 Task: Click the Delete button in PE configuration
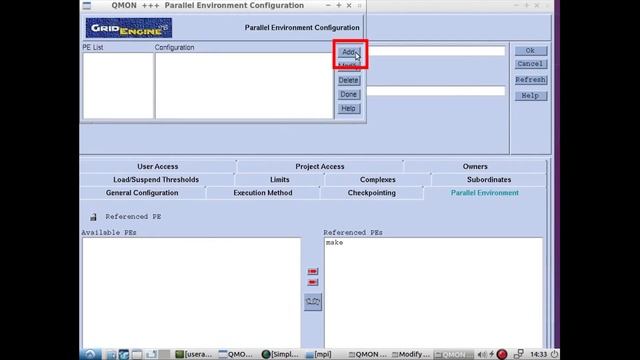[349, 80]
